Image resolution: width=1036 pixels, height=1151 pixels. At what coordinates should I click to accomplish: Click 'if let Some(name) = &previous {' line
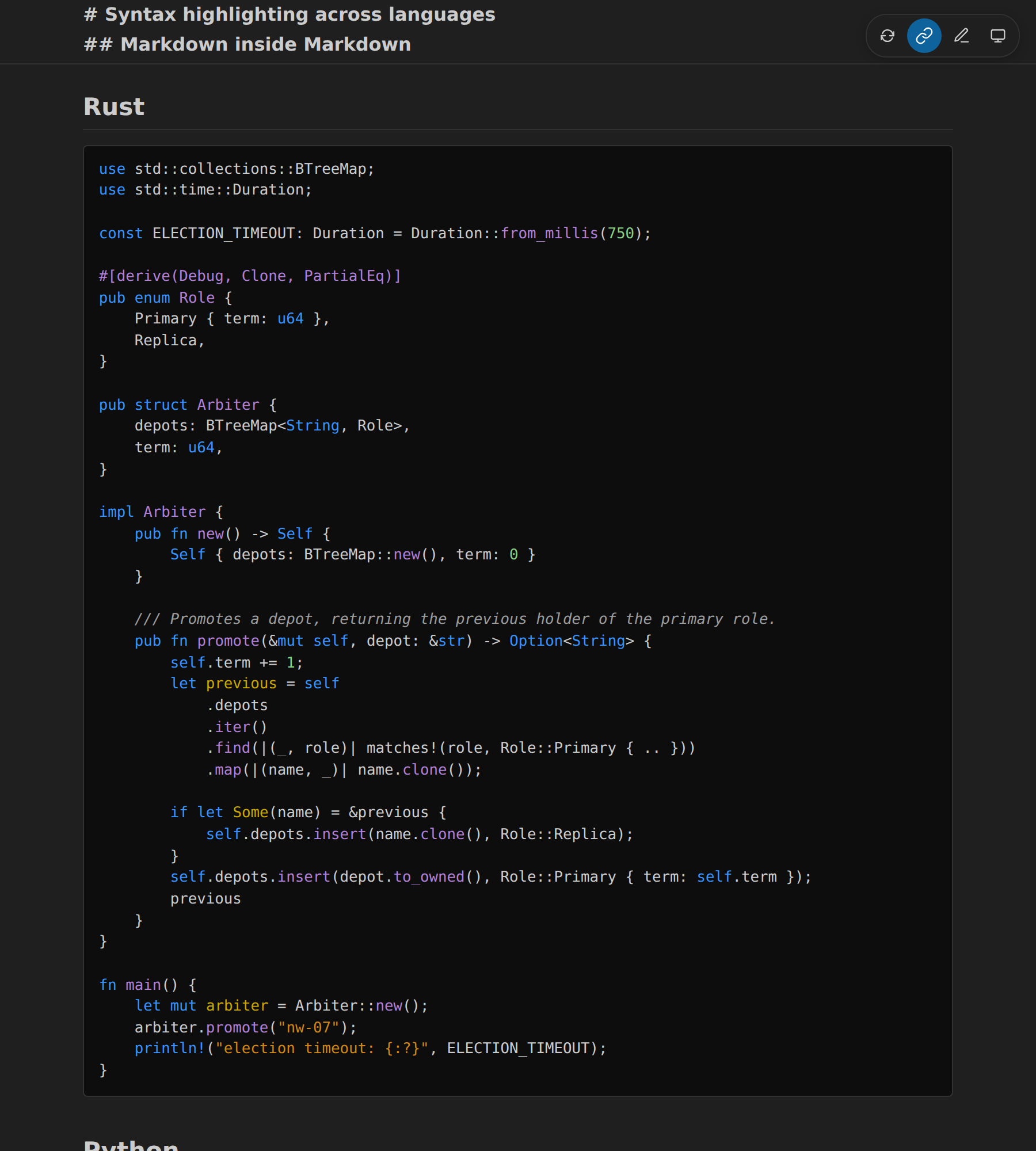pos(308,812)
